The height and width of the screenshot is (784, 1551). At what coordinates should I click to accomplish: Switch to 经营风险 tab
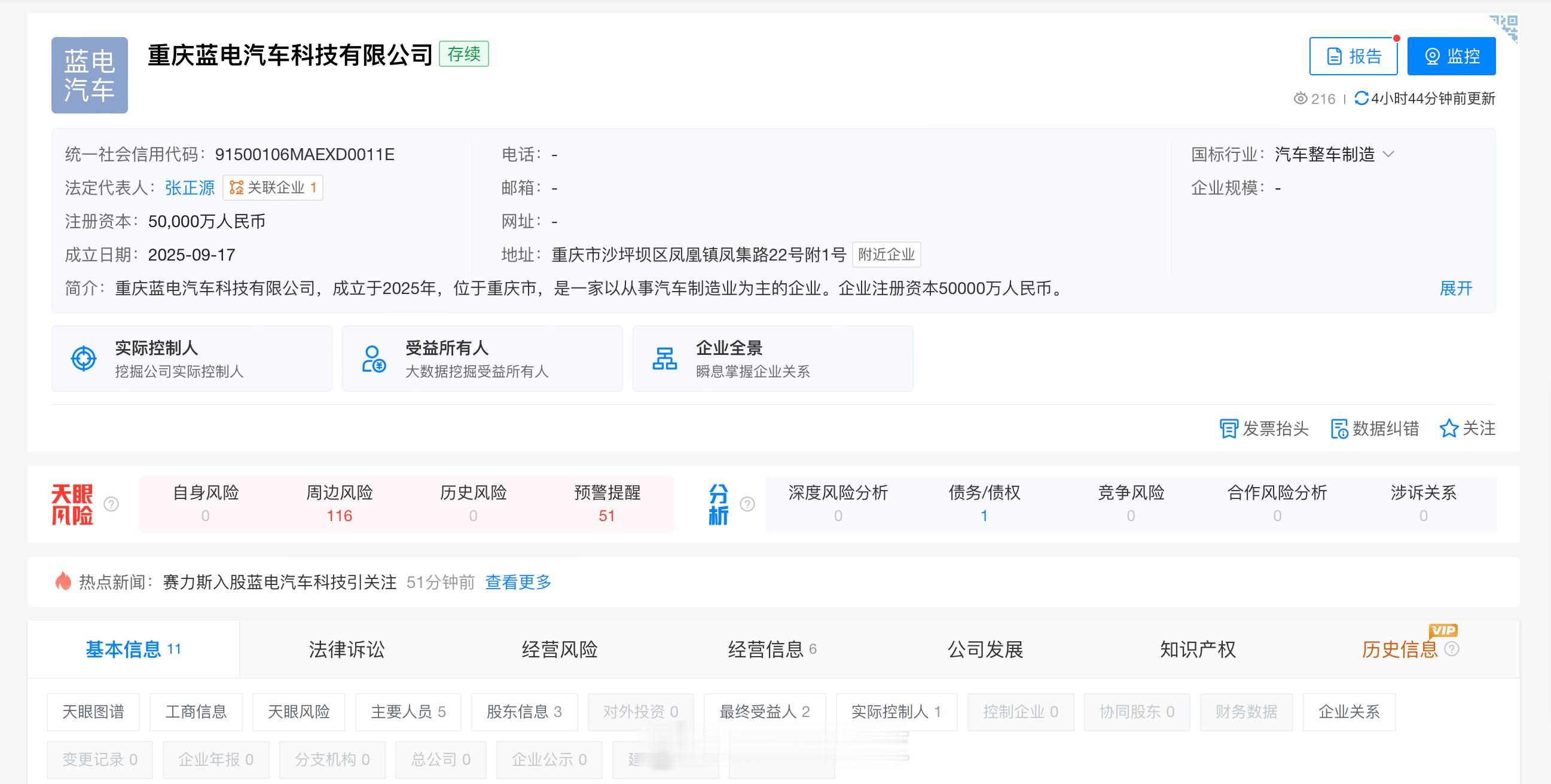(x=559, y=649)
